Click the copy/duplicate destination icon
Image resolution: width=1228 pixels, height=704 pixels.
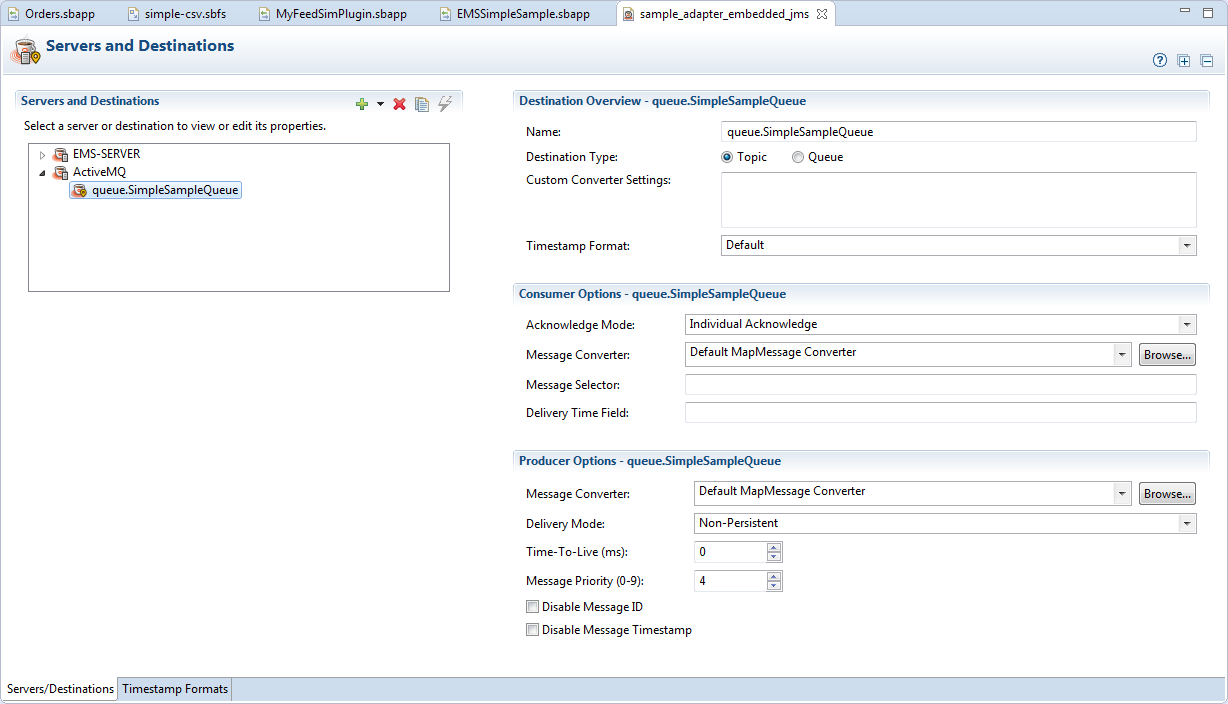click(x=422, y=104)
